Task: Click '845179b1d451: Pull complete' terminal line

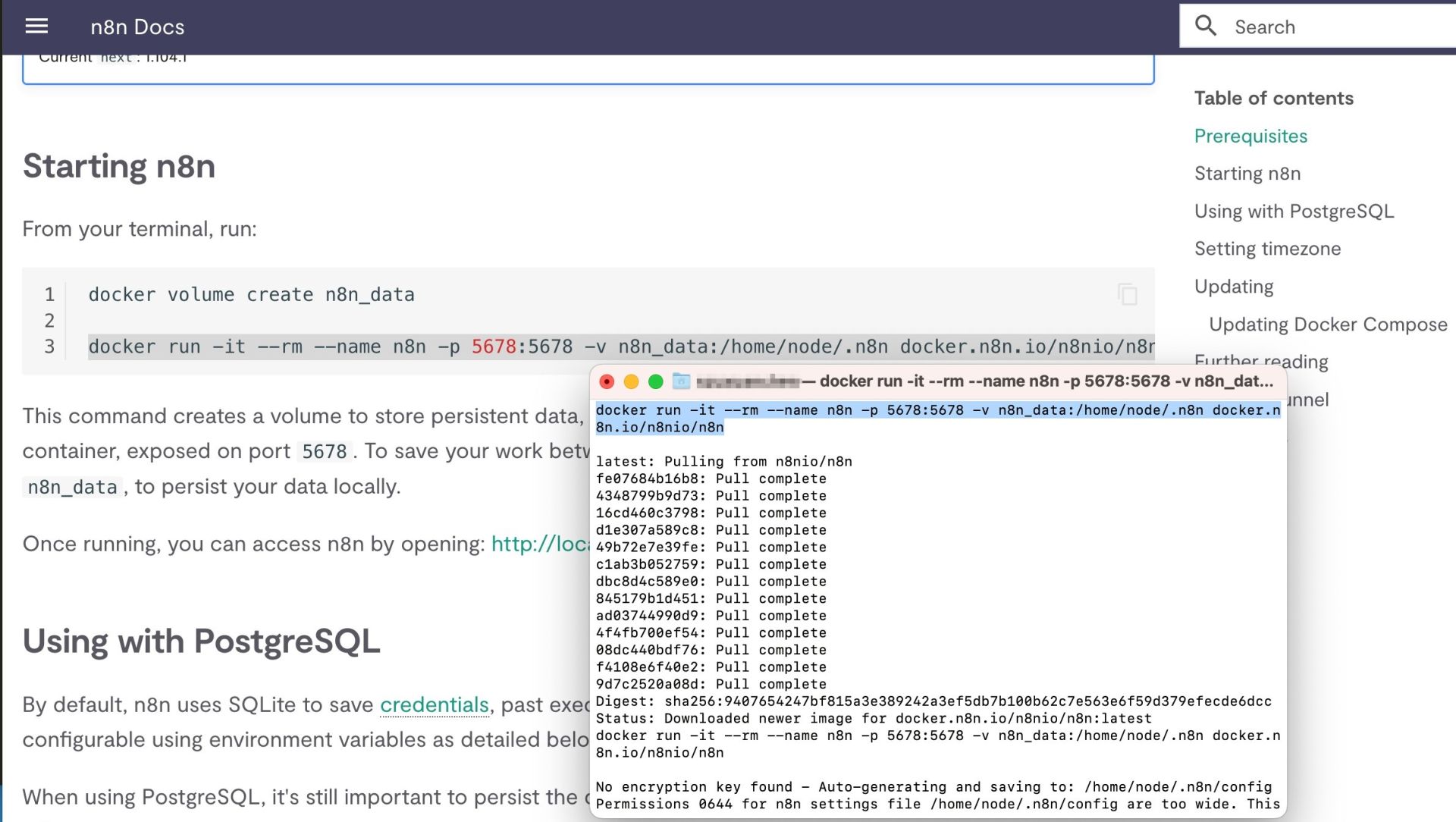Action: point(711,598)
